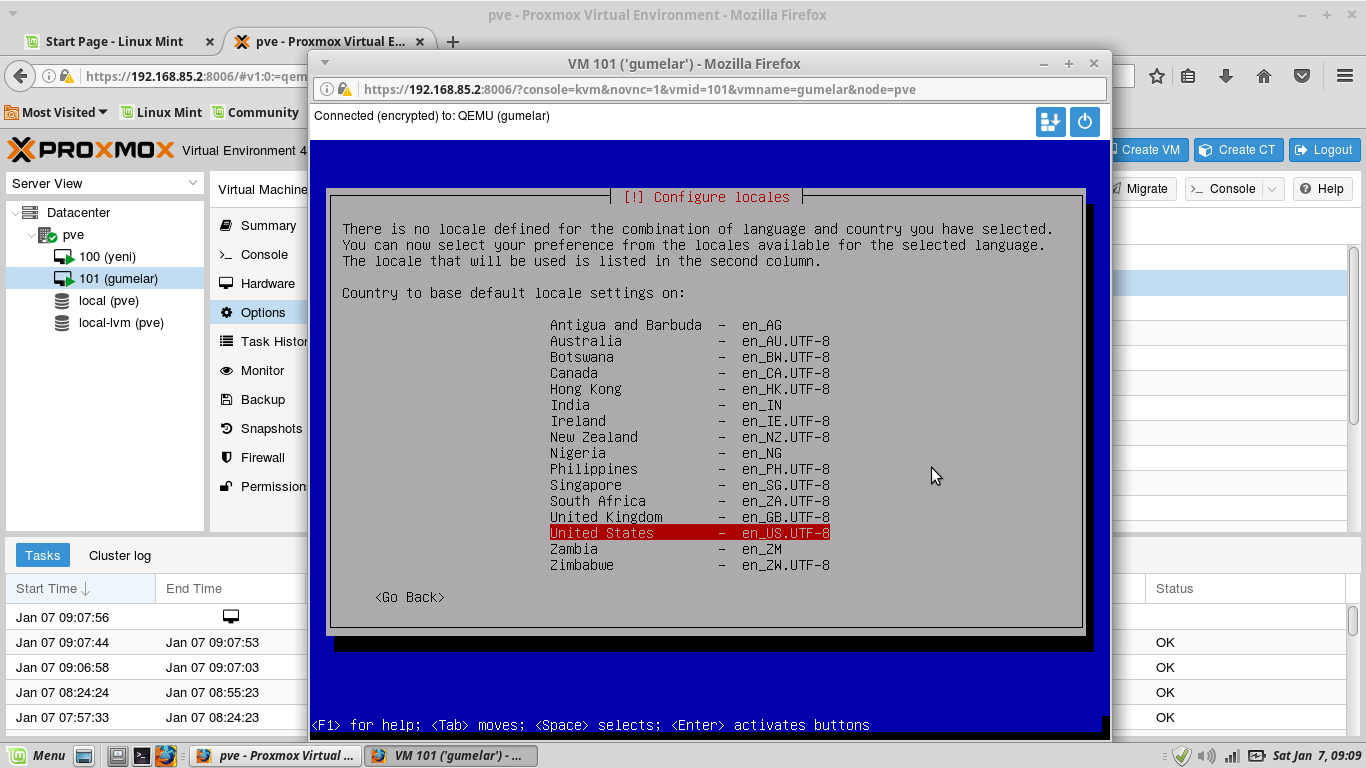The height and width of the screenshot is (768, 1366).
Task: Log out of Proxmox
Action: (x=1324, y=150)
